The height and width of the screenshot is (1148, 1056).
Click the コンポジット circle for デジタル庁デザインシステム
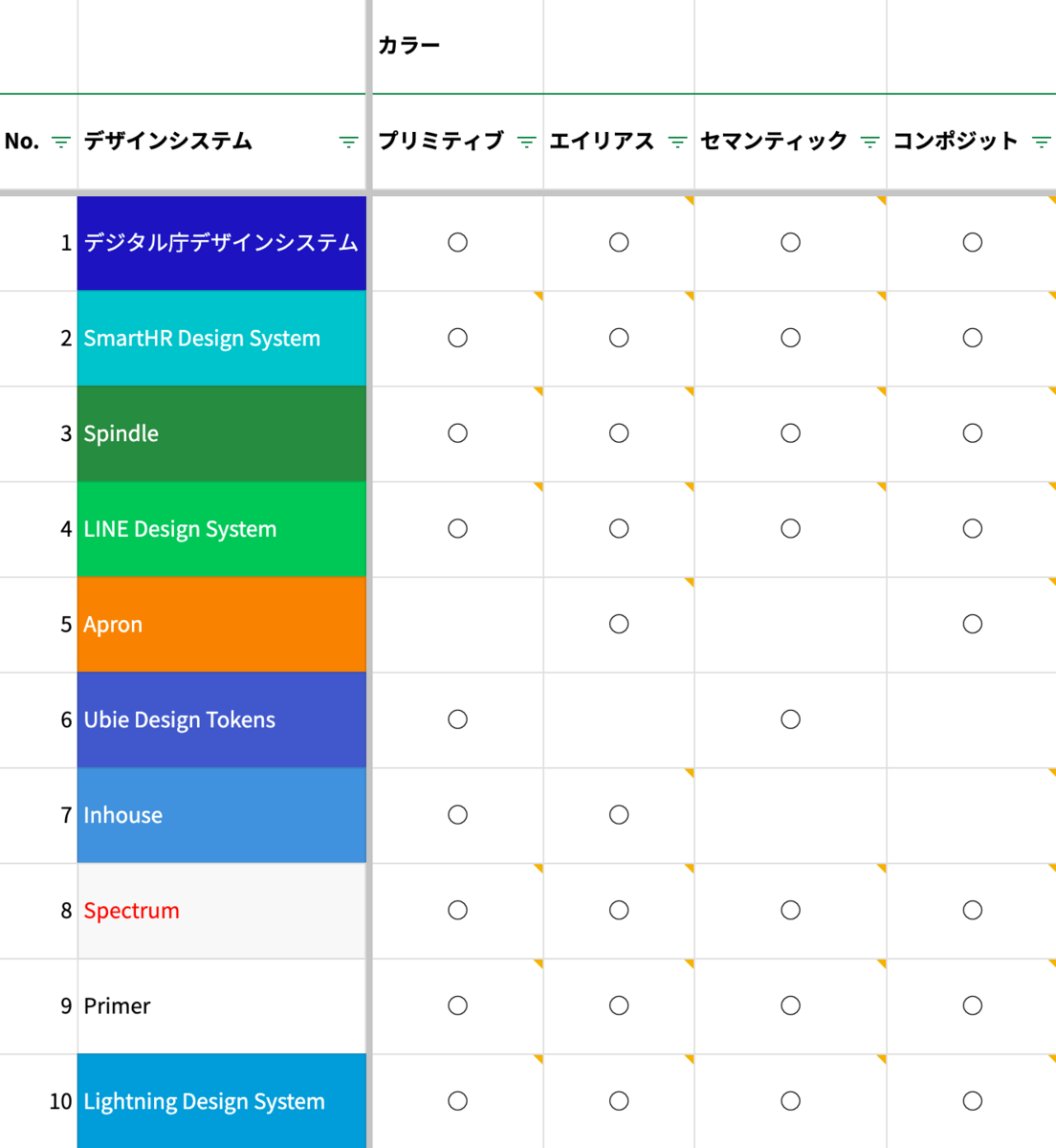click(973, 243)
